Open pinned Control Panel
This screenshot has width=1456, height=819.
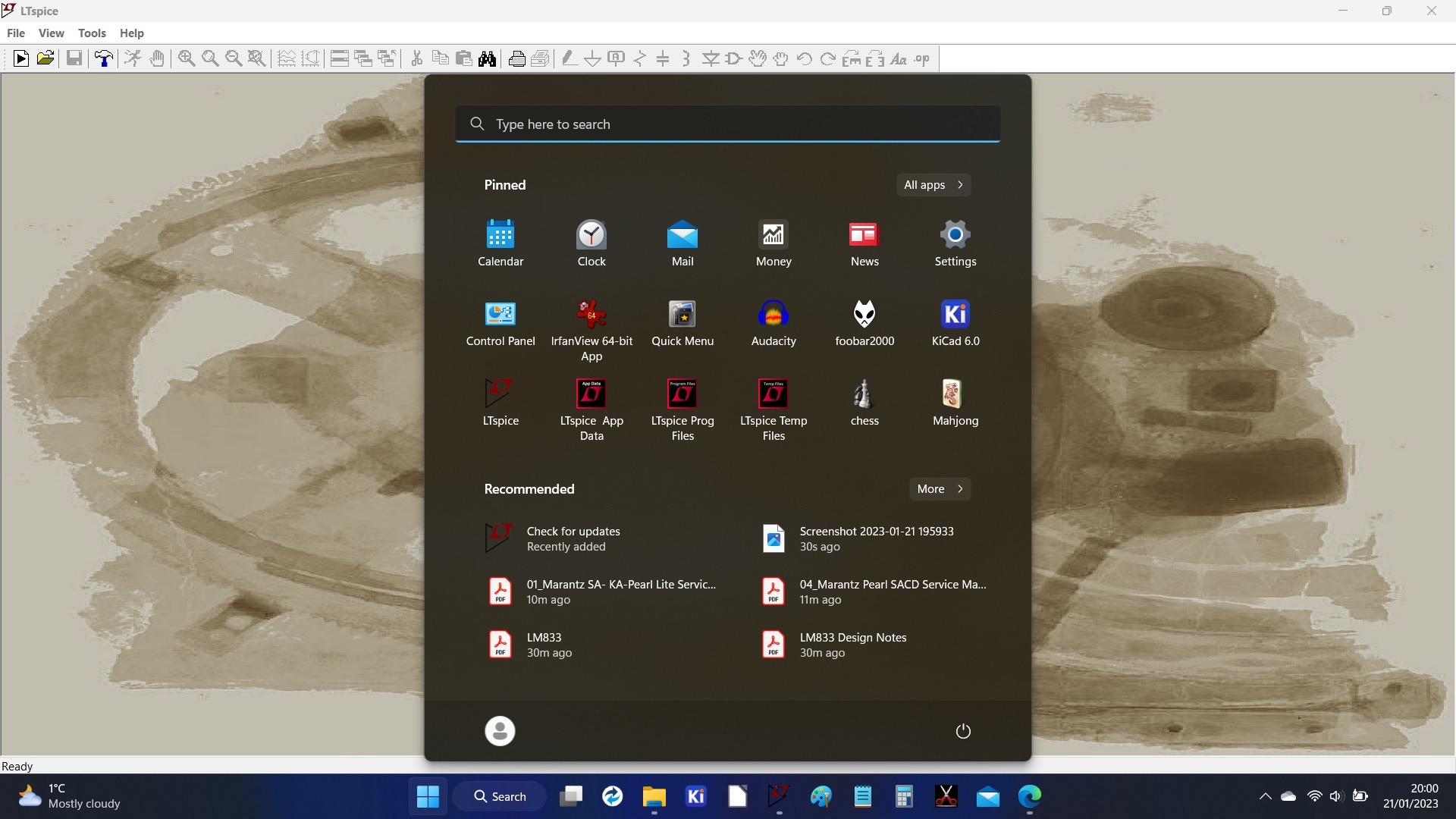[500, 323]
